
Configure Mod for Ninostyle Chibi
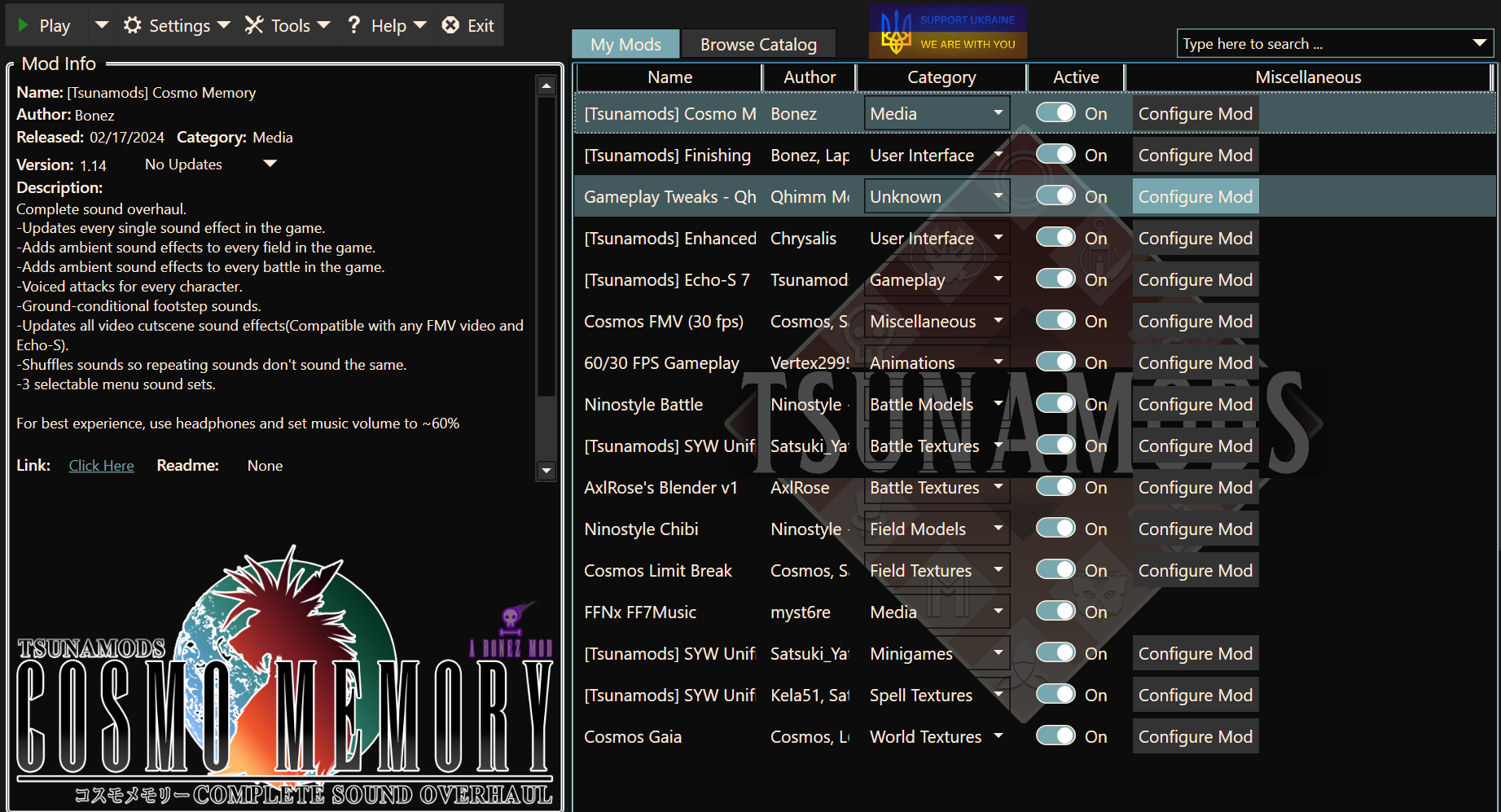[1195, 529]
